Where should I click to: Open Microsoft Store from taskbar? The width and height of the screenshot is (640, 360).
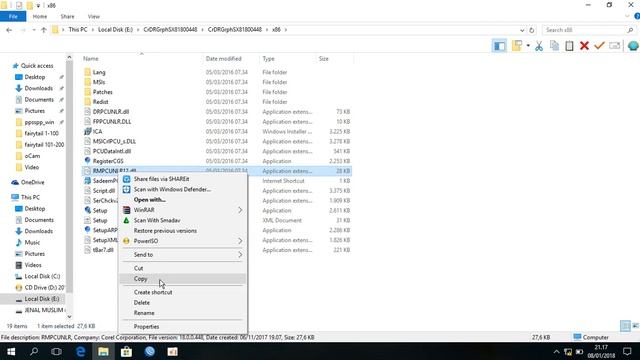(x=127, y=351)
